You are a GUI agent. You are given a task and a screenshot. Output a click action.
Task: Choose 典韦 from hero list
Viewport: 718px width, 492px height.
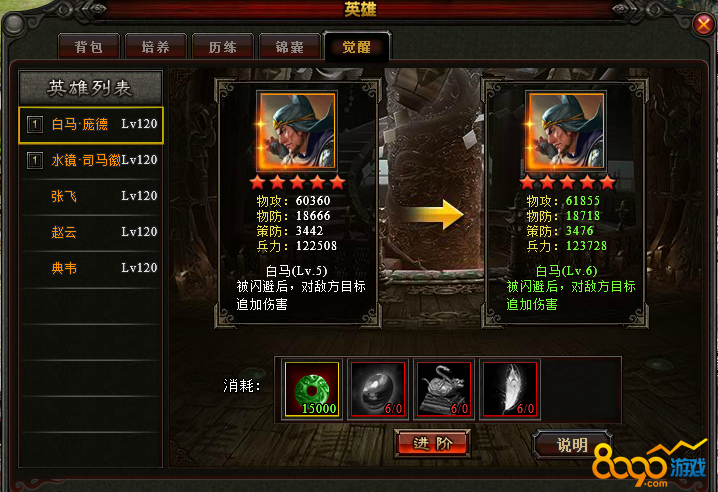(x=91, y=268)
